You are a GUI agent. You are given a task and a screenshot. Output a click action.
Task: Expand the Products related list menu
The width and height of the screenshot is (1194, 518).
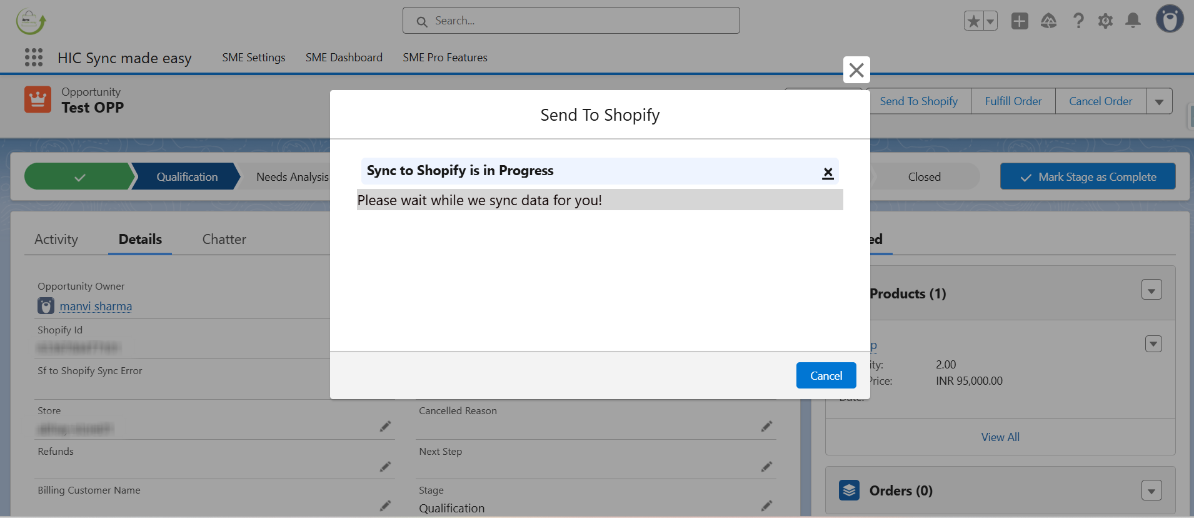1152,291
